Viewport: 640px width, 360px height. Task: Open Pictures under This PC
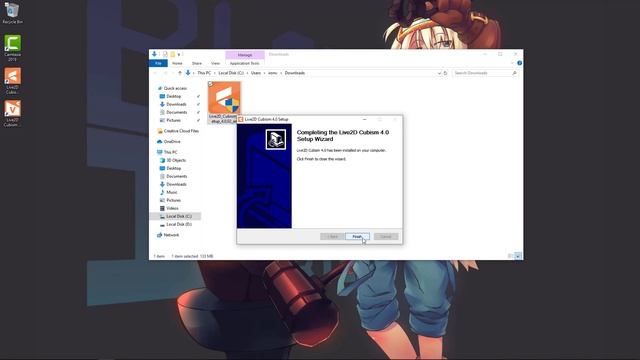tap(173, 200)
